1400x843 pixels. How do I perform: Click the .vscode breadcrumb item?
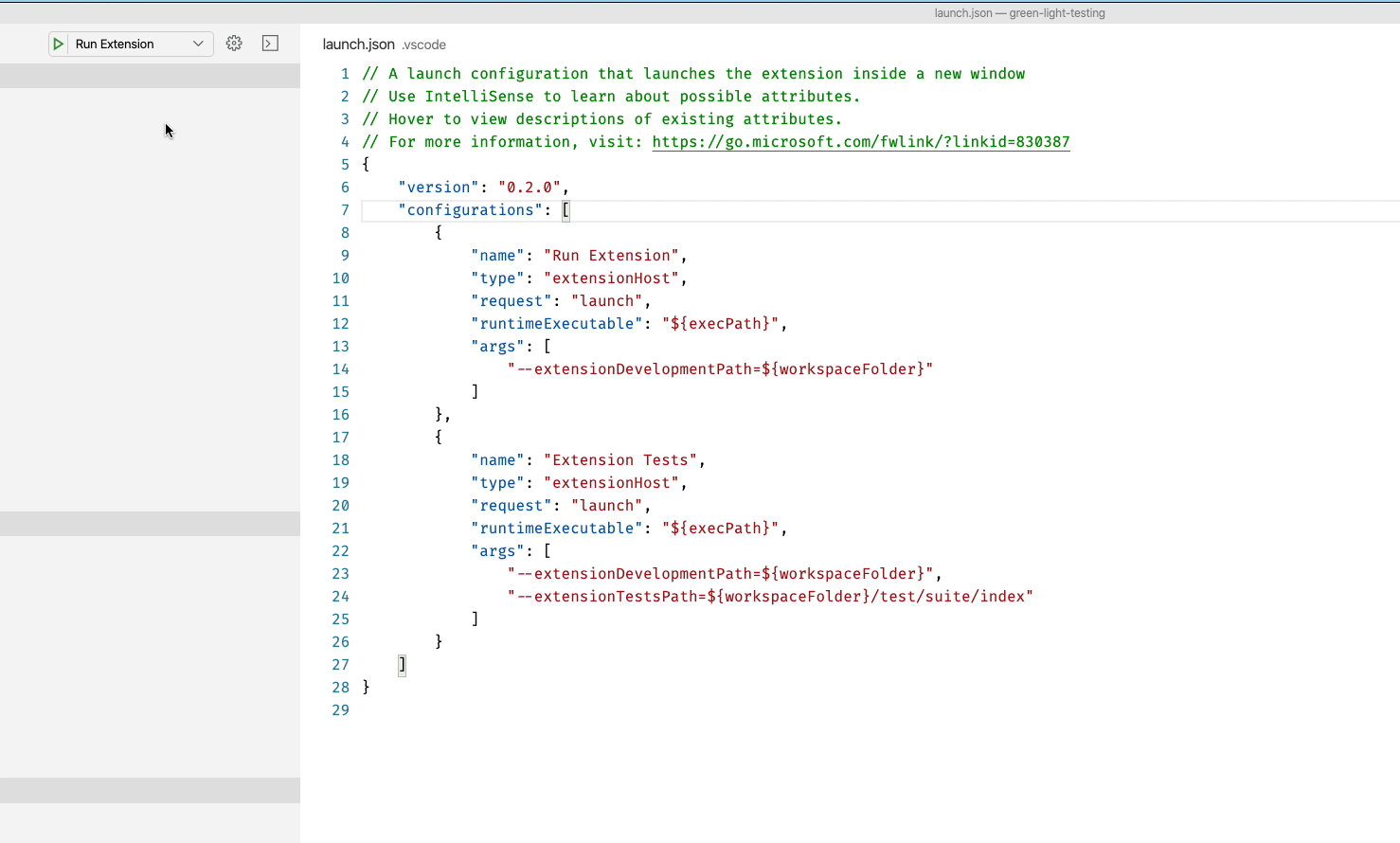pyautogui.click(x=423, y=45)
